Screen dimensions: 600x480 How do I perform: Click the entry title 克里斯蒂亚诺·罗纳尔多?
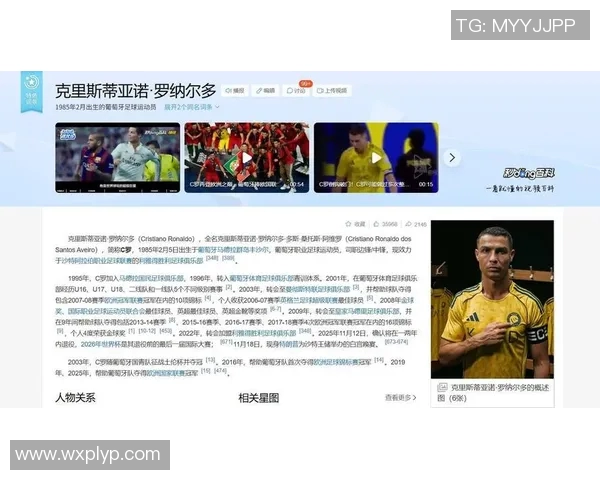(x=136, y=91)
